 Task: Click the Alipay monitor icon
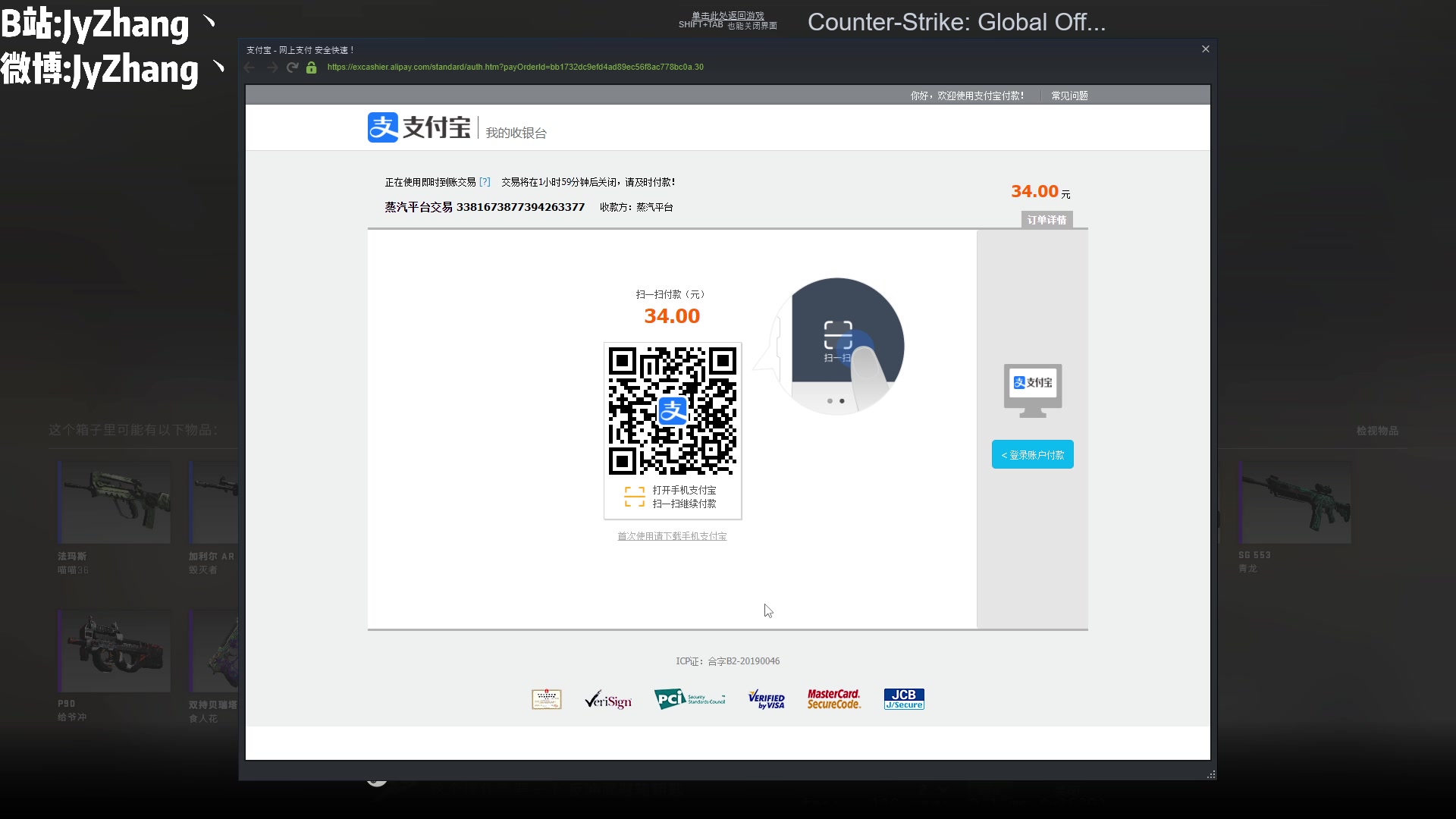click(x=1032, y=391)
